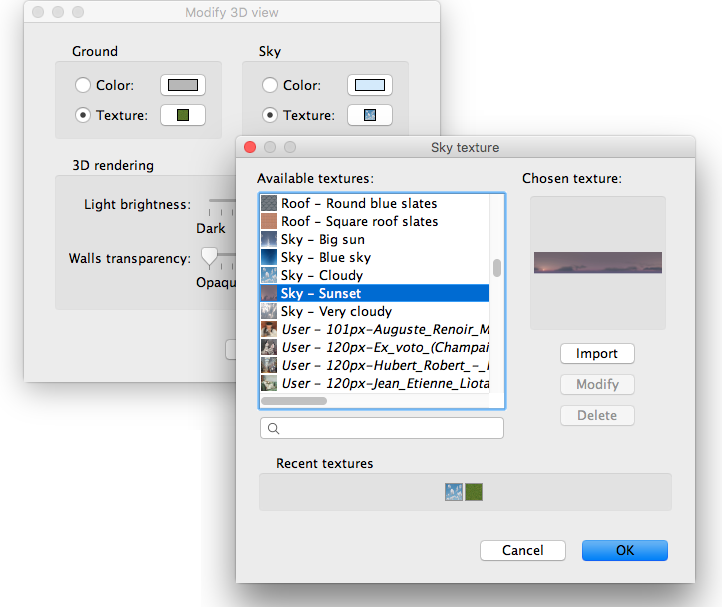
Task: Pick the Sky - Cloudy texture
Action: point(321,276)
